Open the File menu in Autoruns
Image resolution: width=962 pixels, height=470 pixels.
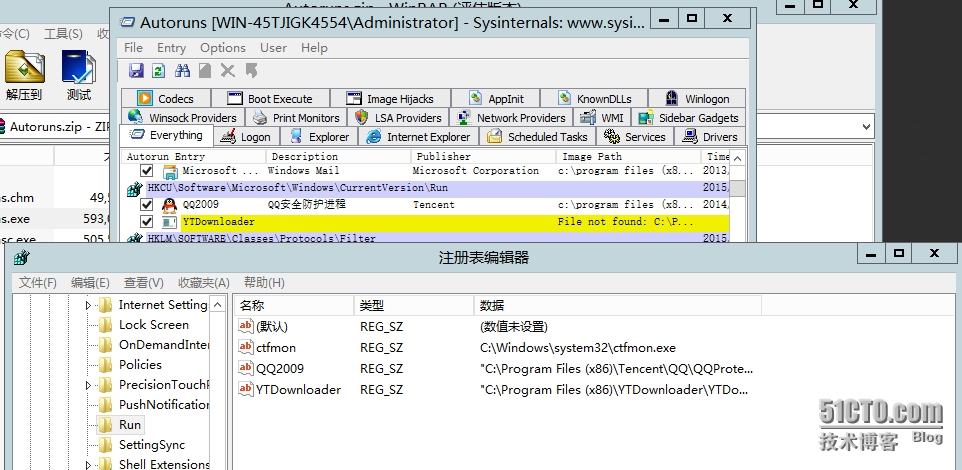point(133,48)
